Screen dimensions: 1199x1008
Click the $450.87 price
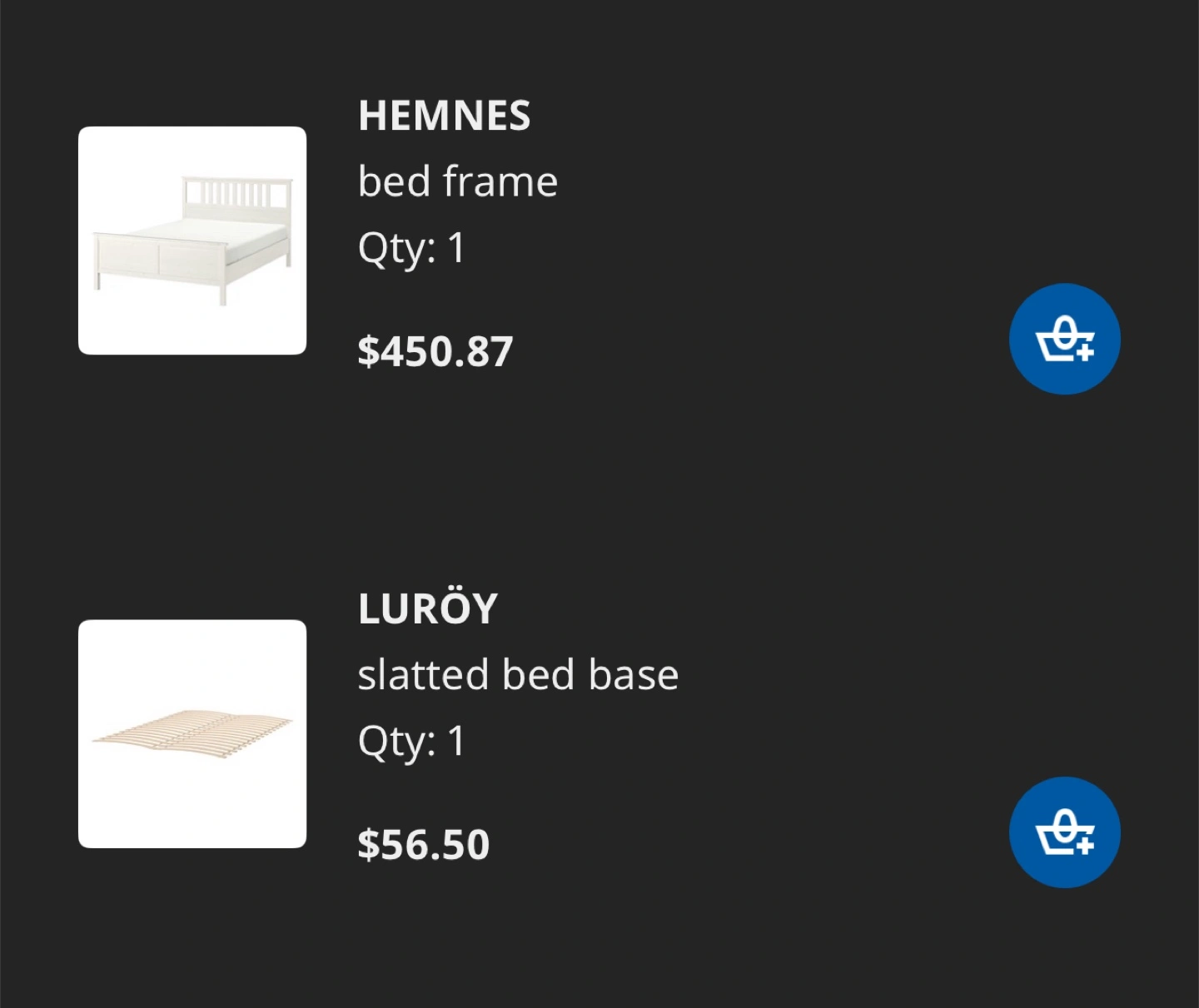click(x=435, y=351)
